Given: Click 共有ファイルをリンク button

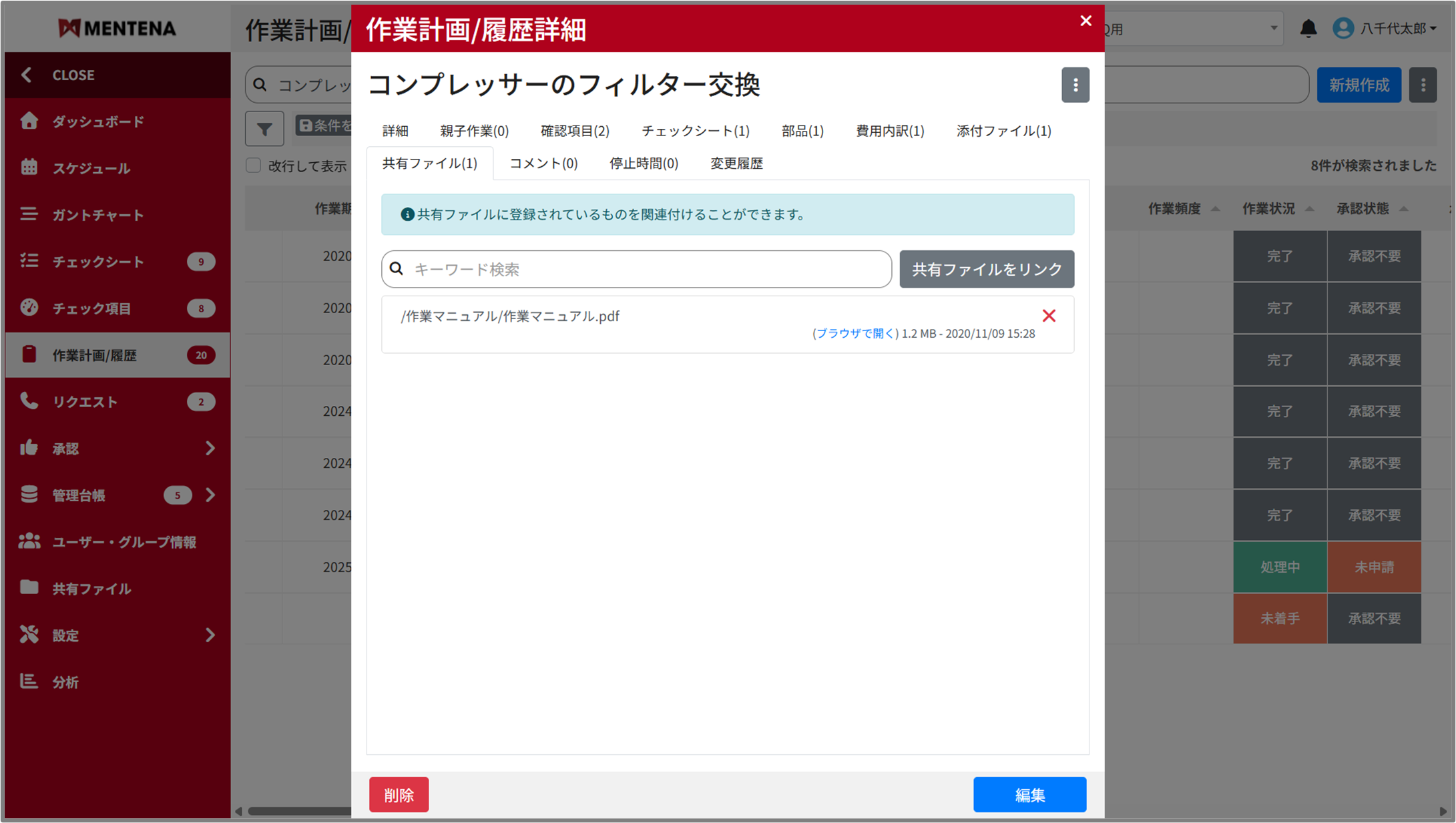Looking at the screenshot, I should click(986, 269).
